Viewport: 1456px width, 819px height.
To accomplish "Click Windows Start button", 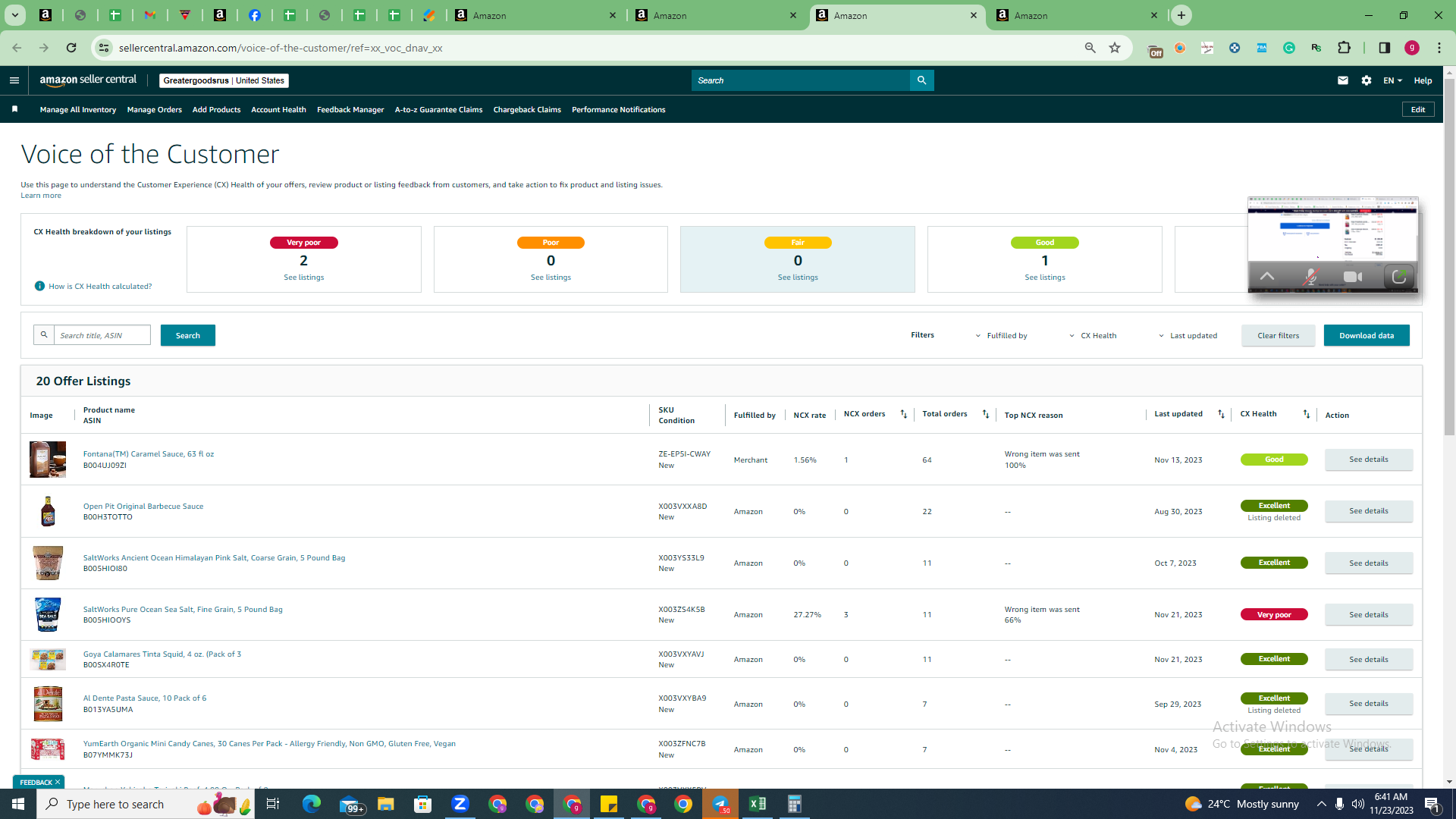I will pyautogui.click(x=18, y=804).
